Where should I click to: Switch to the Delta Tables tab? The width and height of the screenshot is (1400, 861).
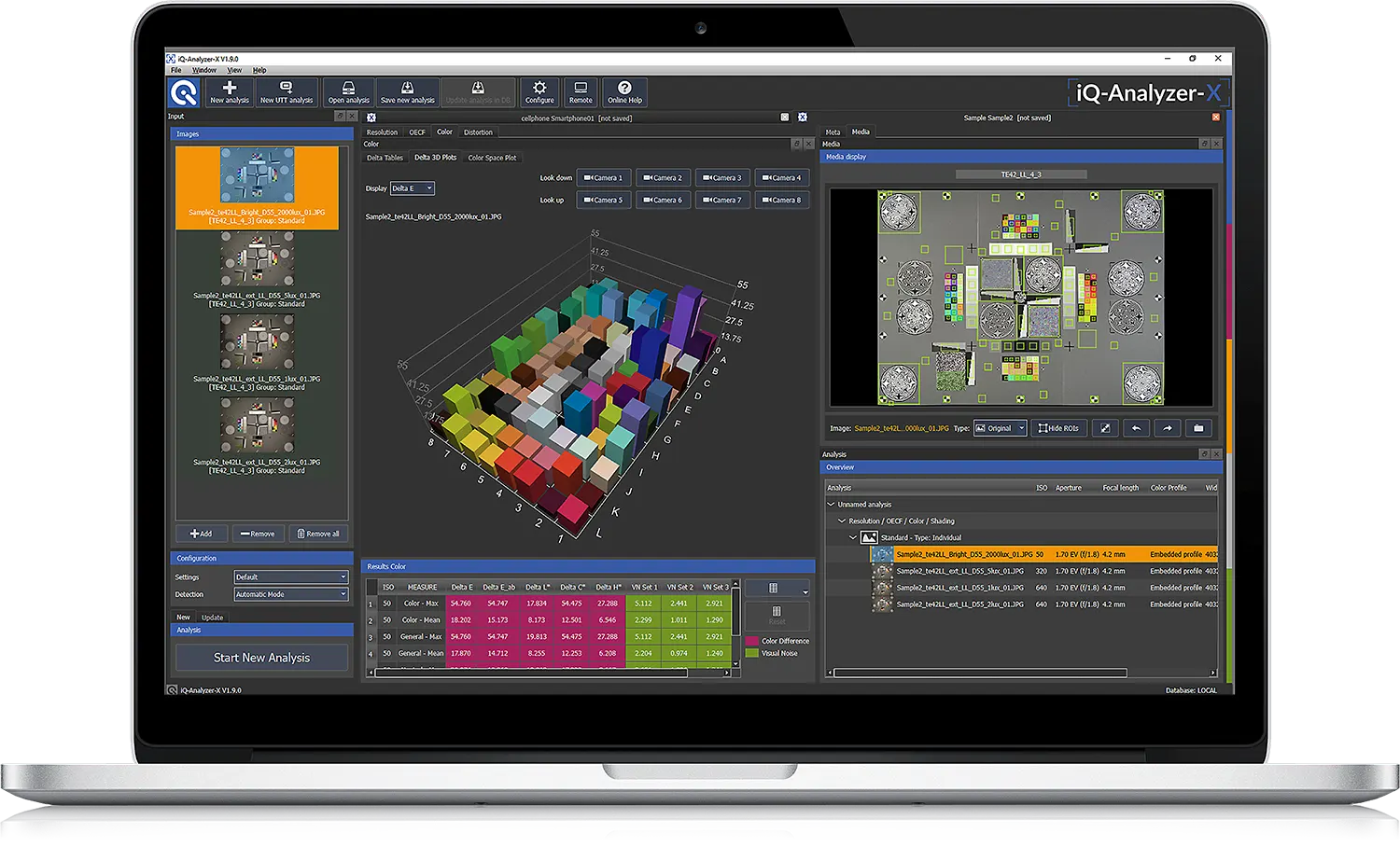coord(385,158)
